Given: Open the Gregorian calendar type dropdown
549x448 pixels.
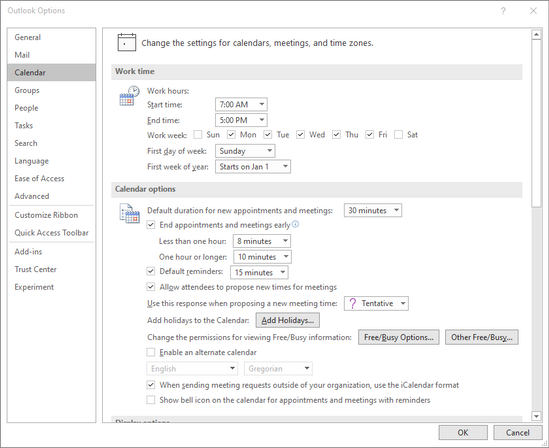Looking at the screenshot, I should click(x=278, y=369).
